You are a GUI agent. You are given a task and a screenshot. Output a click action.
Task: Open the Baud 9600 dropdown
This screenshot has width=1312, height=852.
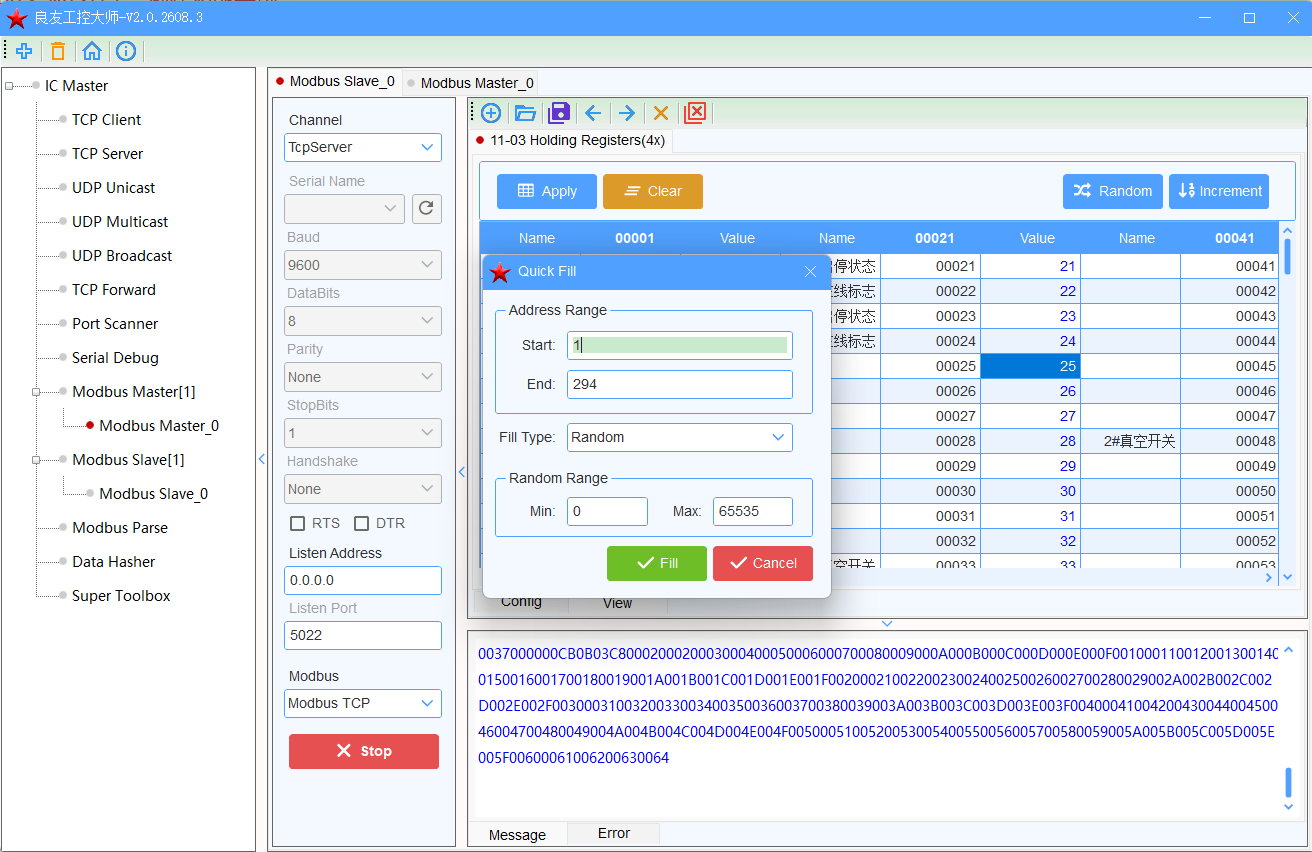[363, 265]
